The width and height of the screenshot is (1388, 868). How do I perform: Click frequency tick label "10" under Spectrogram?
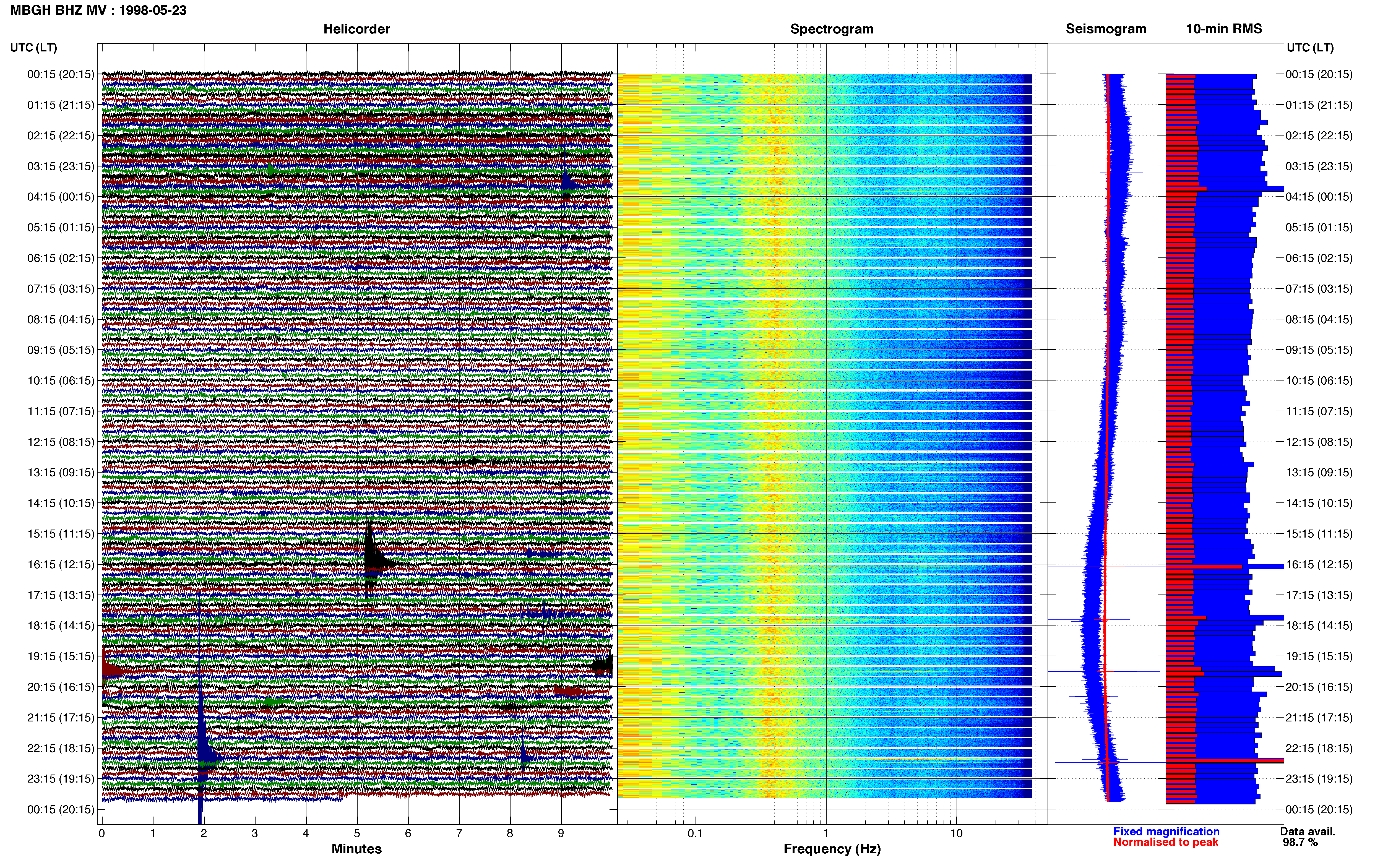[956, 833]
